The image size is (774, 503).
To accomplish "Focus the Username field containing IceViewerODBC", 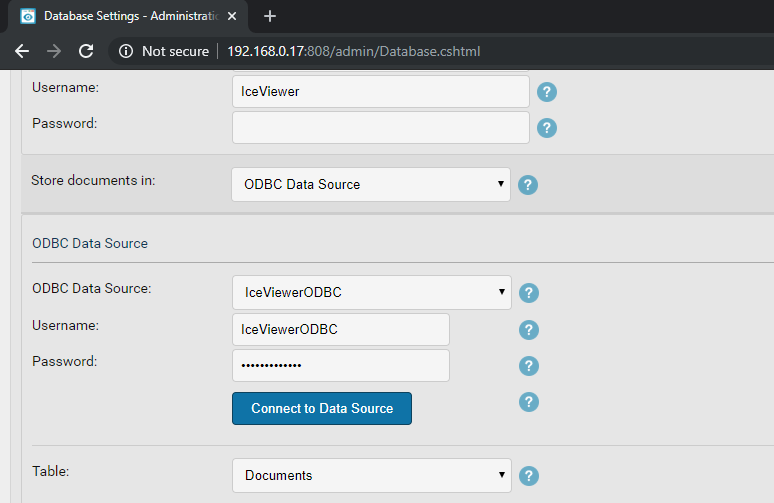I will pos(341,329).
